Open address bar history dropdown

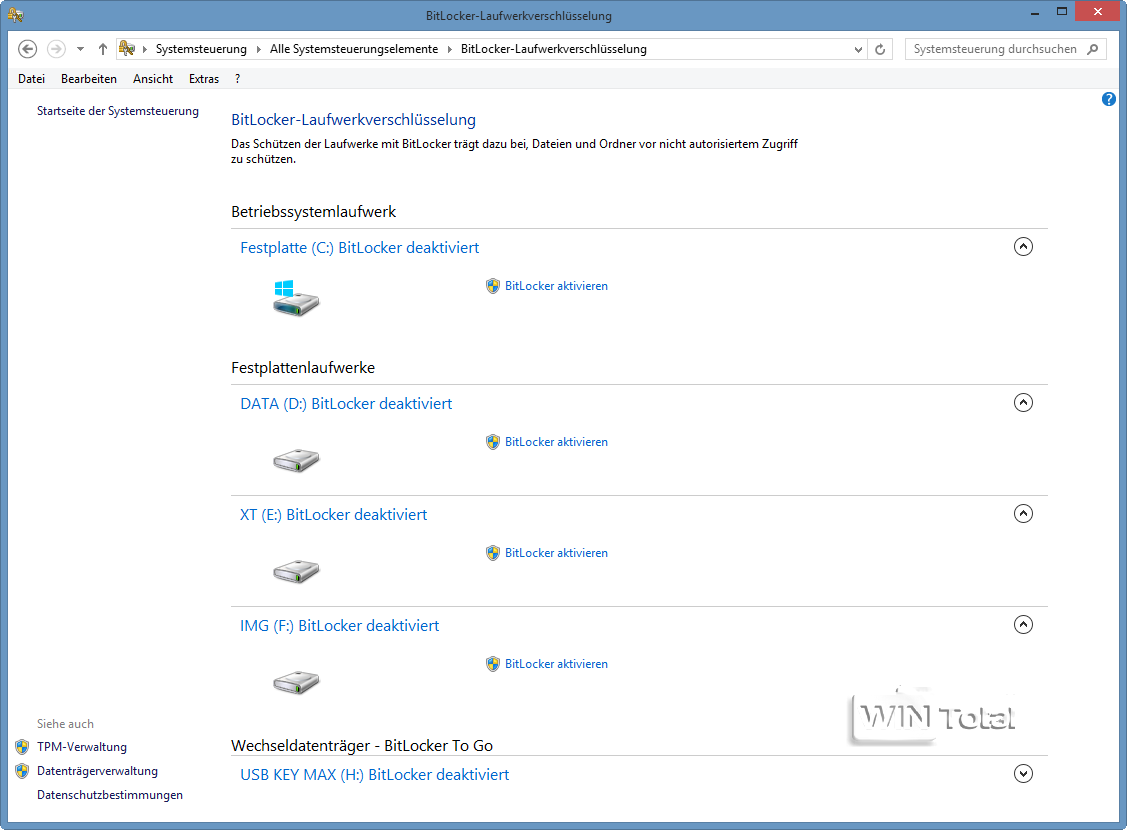coord(858,49)
